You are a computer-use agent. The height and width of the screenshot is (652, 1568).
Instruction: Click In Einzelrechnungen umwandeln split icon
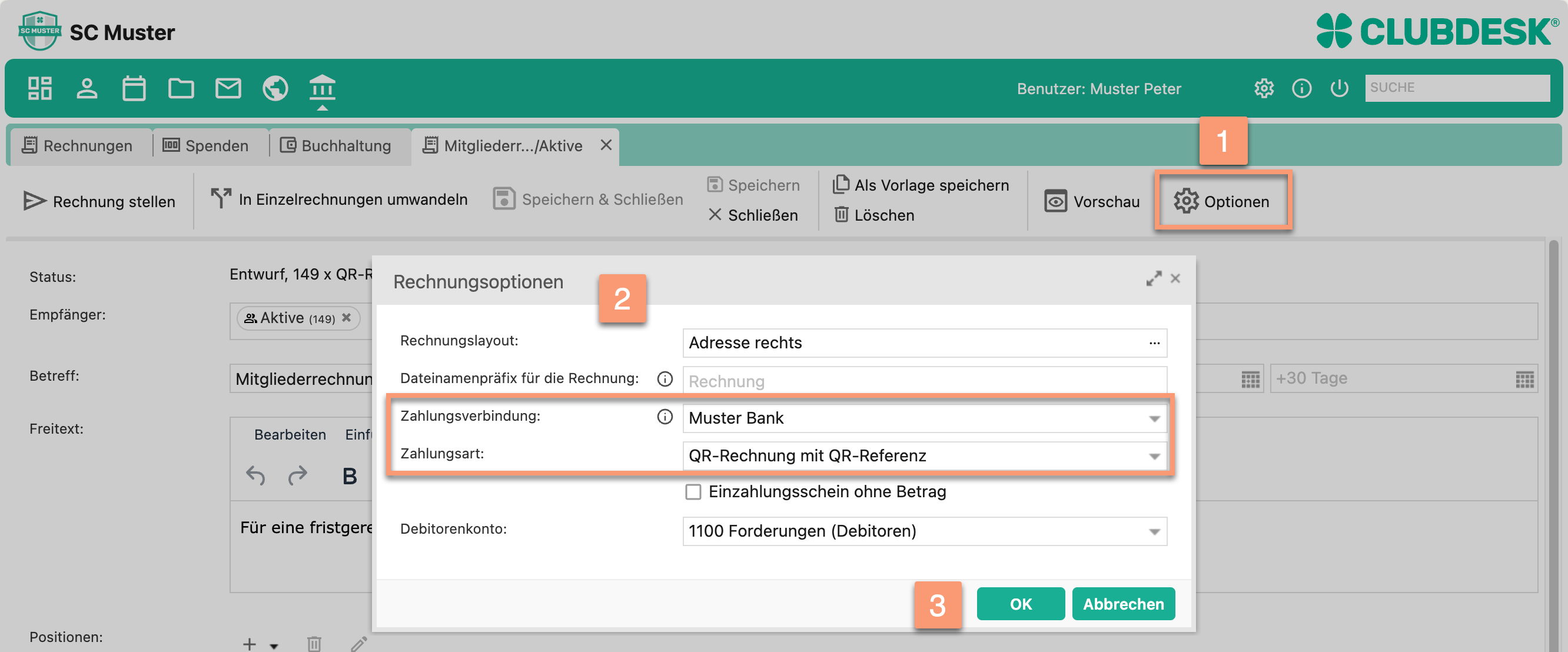point(220,198)
